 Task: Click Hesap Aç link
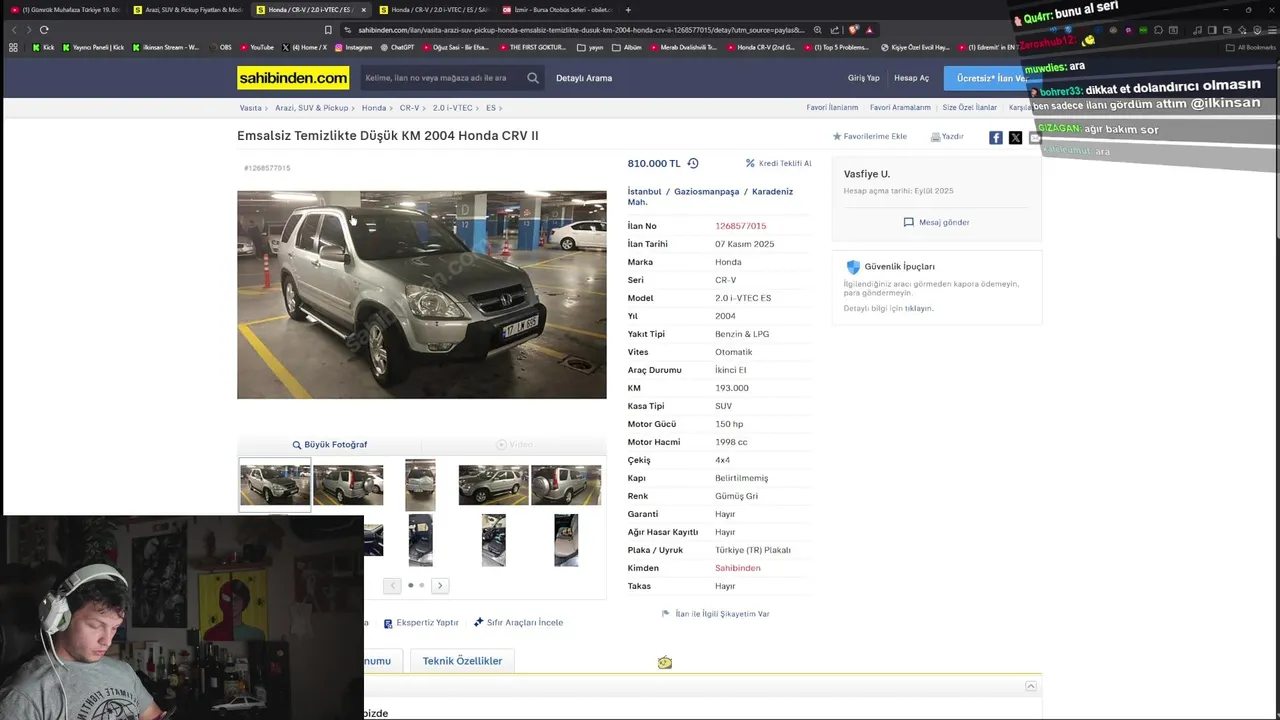point(911,78)
